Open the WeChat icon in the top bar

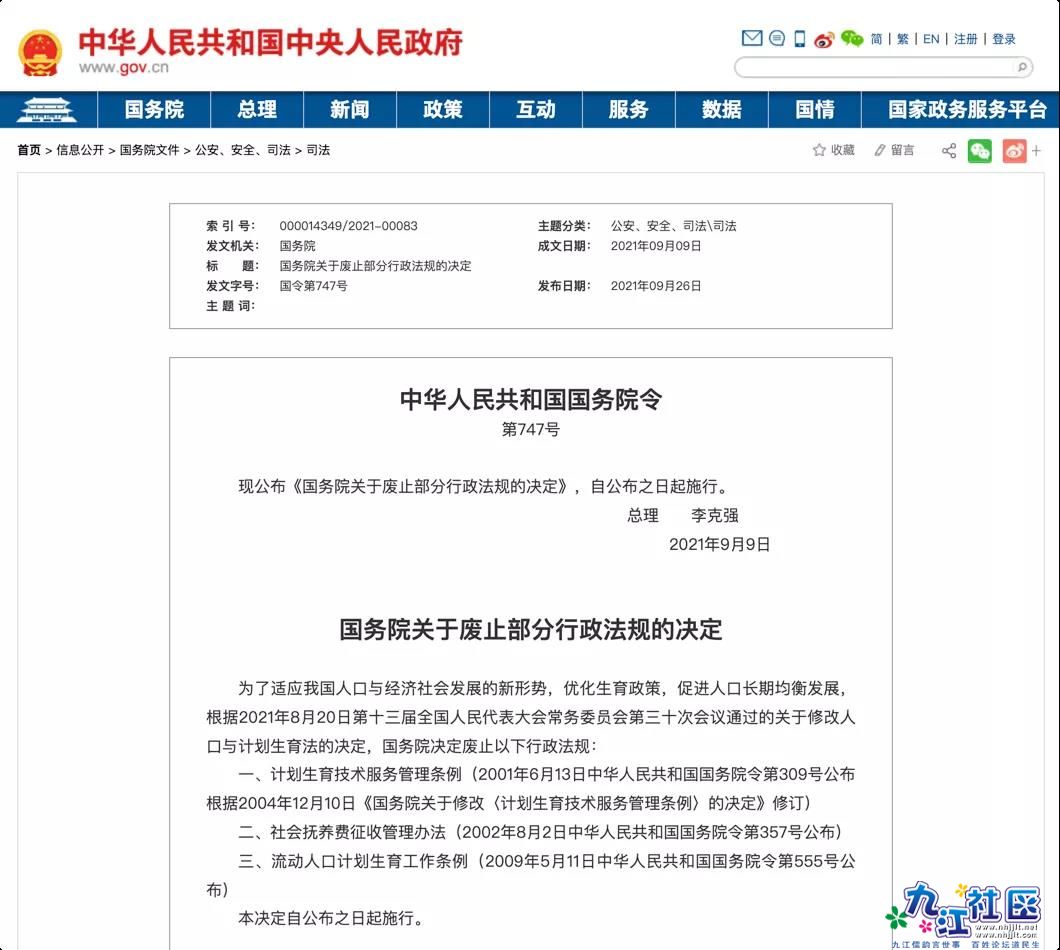coord(850,38)
